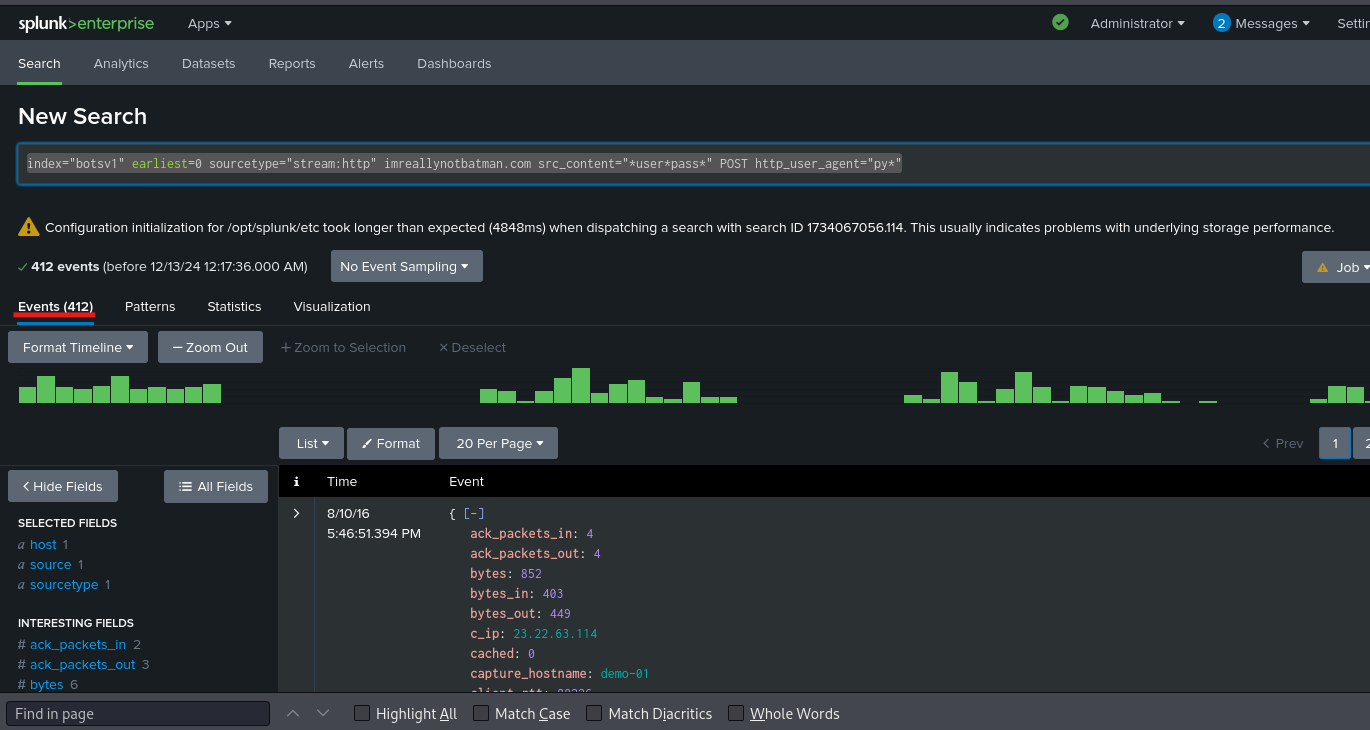Select the ack_packets_out field in sidebar
The width and height of the screenshot is (1370, 730).
point(82,664)
